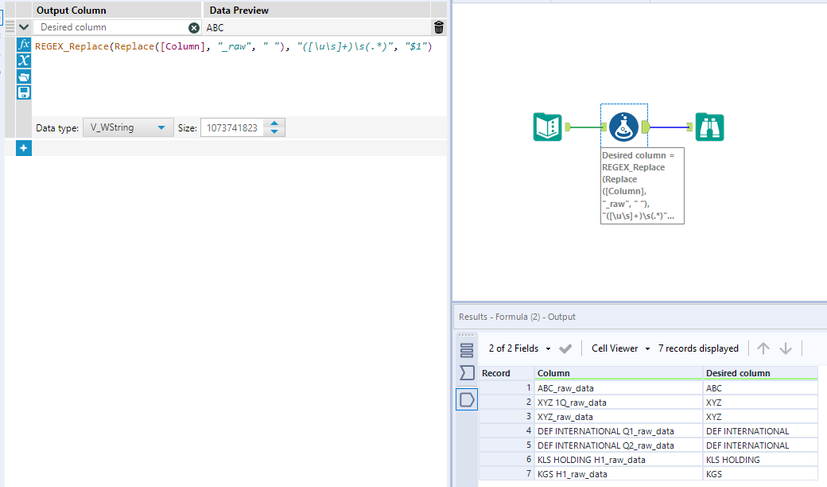Open the 2 of 2 Fields dropdown
The width and height of the screenshot is (827, 487).
519,349
